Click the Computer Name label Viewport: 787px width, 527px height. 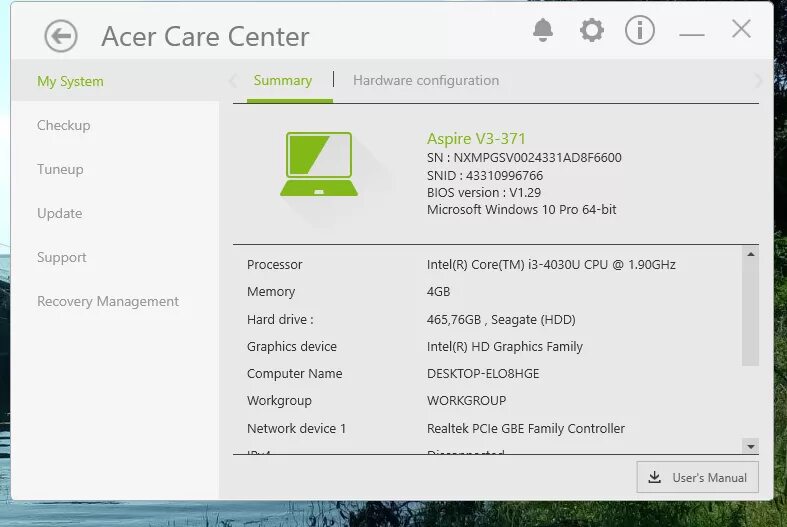pos(295,374)
